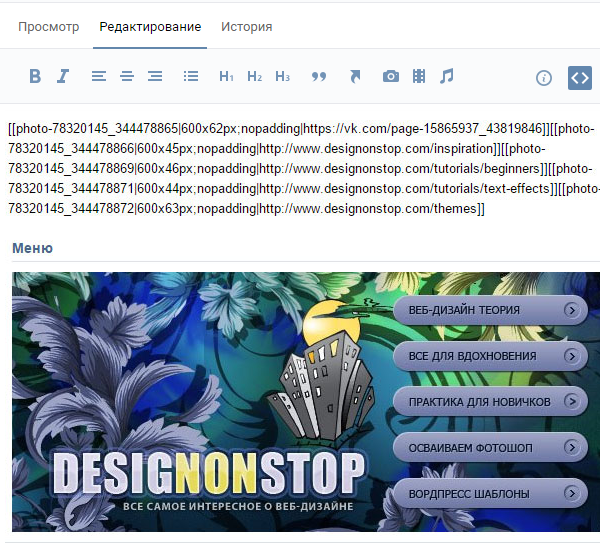Open the ВСЕ ДЛЯ ВДОХНОВЕНИЯ menu button

pyautogui.click(x=490, y=356)
